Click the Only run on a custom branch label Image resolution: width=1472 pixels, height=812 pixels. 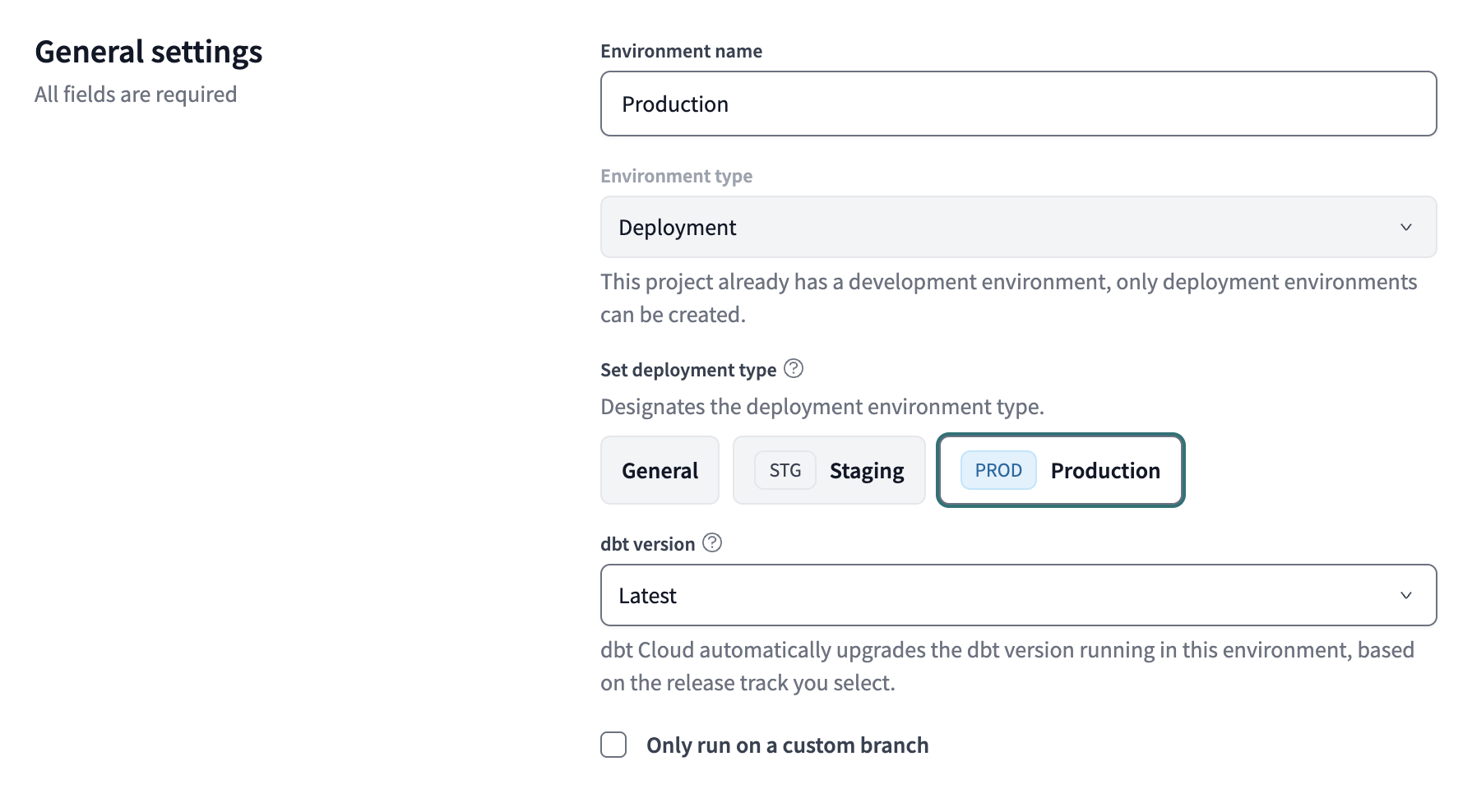pyautogui.click(x=787, y=745)
